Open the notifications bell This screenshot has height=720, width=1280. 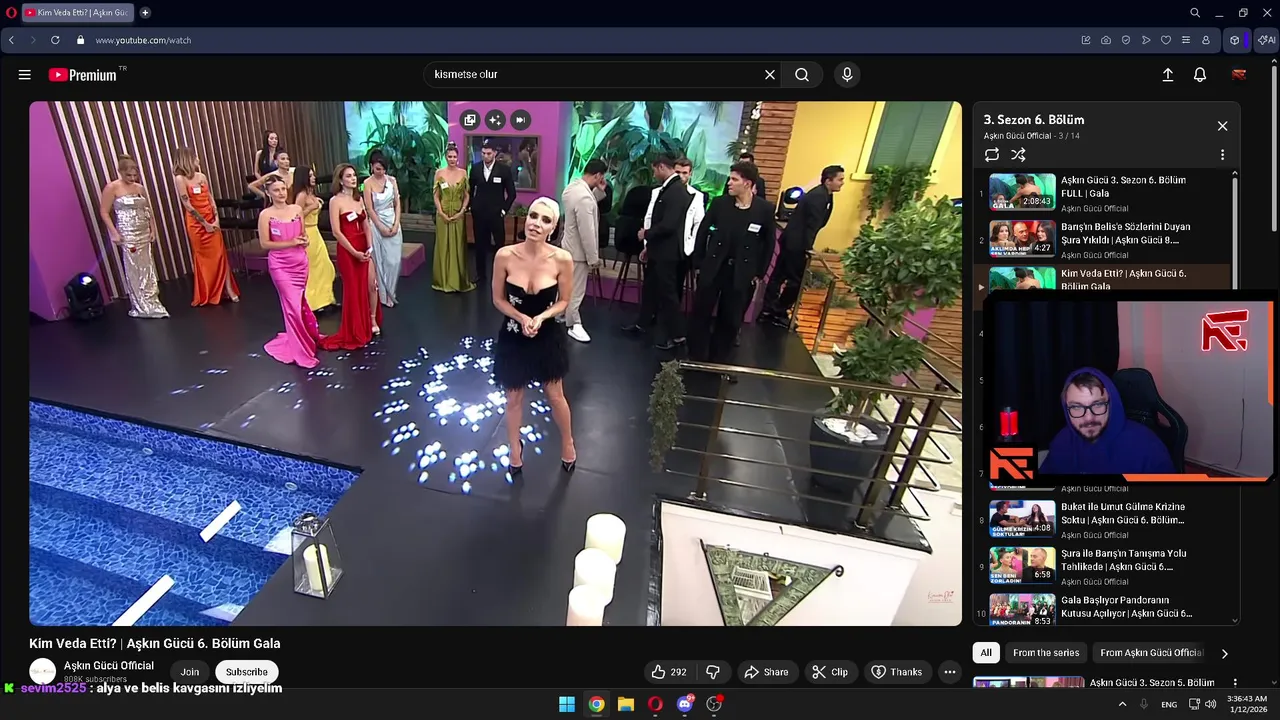click(x=1200, y=75)
